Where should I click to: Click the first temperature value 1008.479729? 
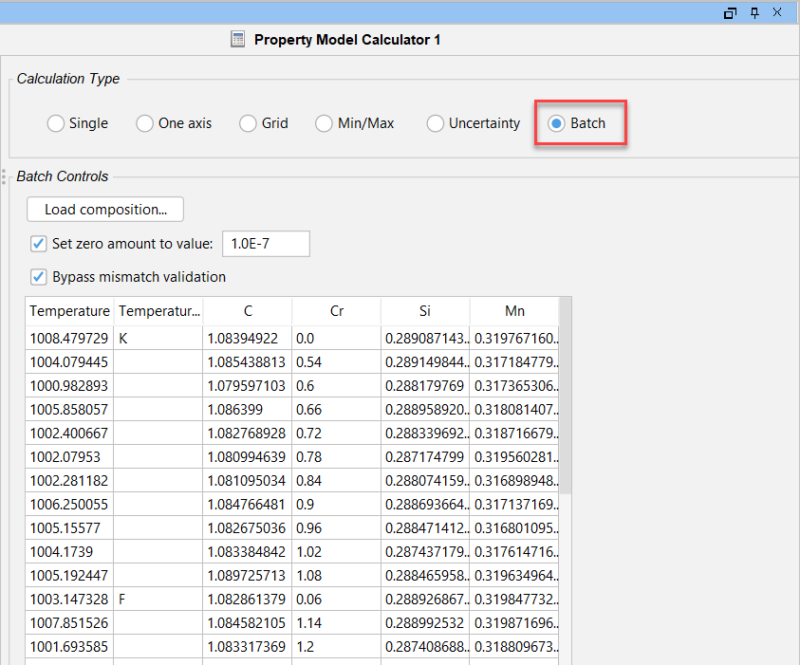[x=70, y=339]
